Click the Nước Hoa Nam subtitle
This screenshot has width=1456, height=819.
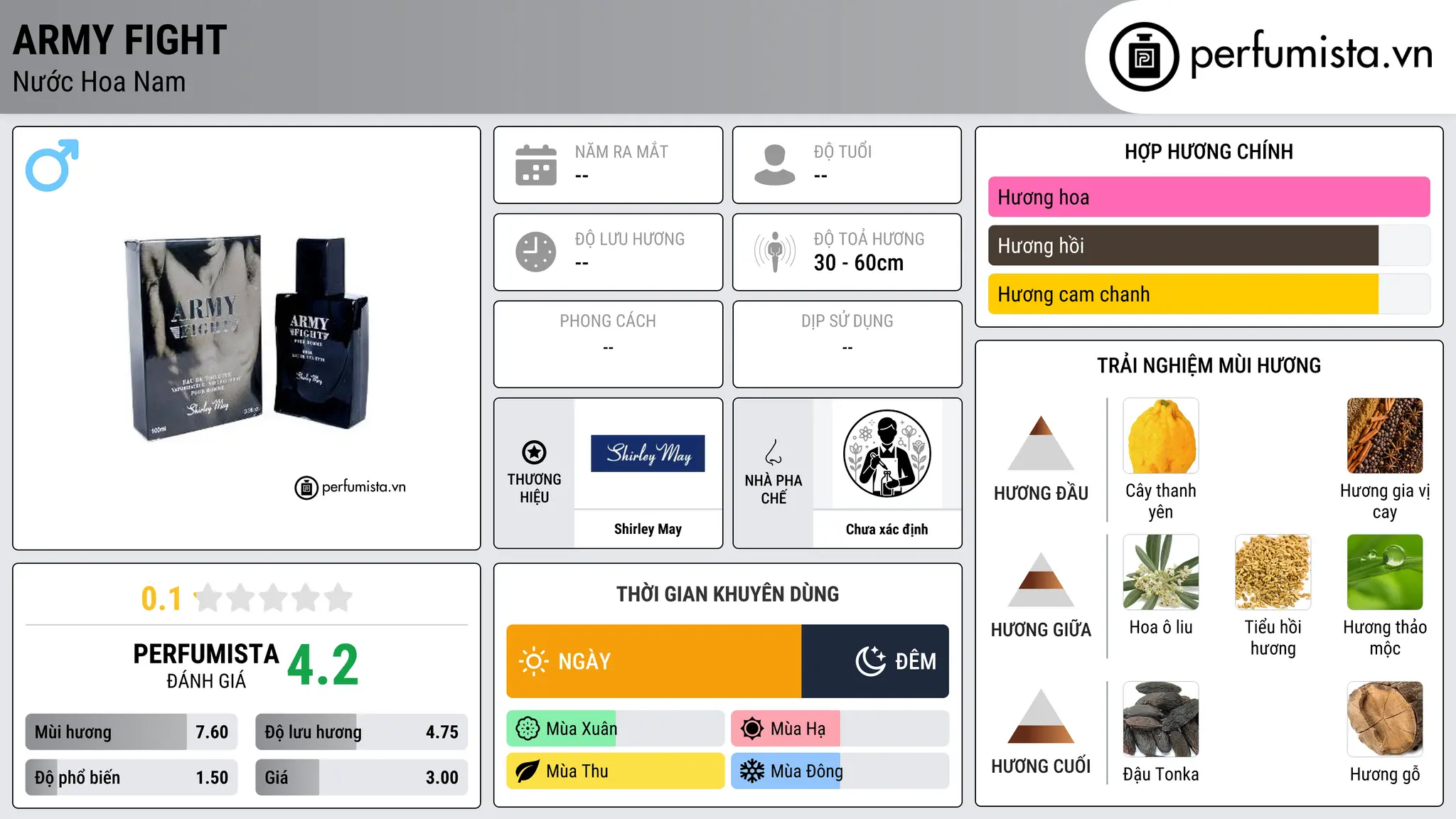(100, 82)
